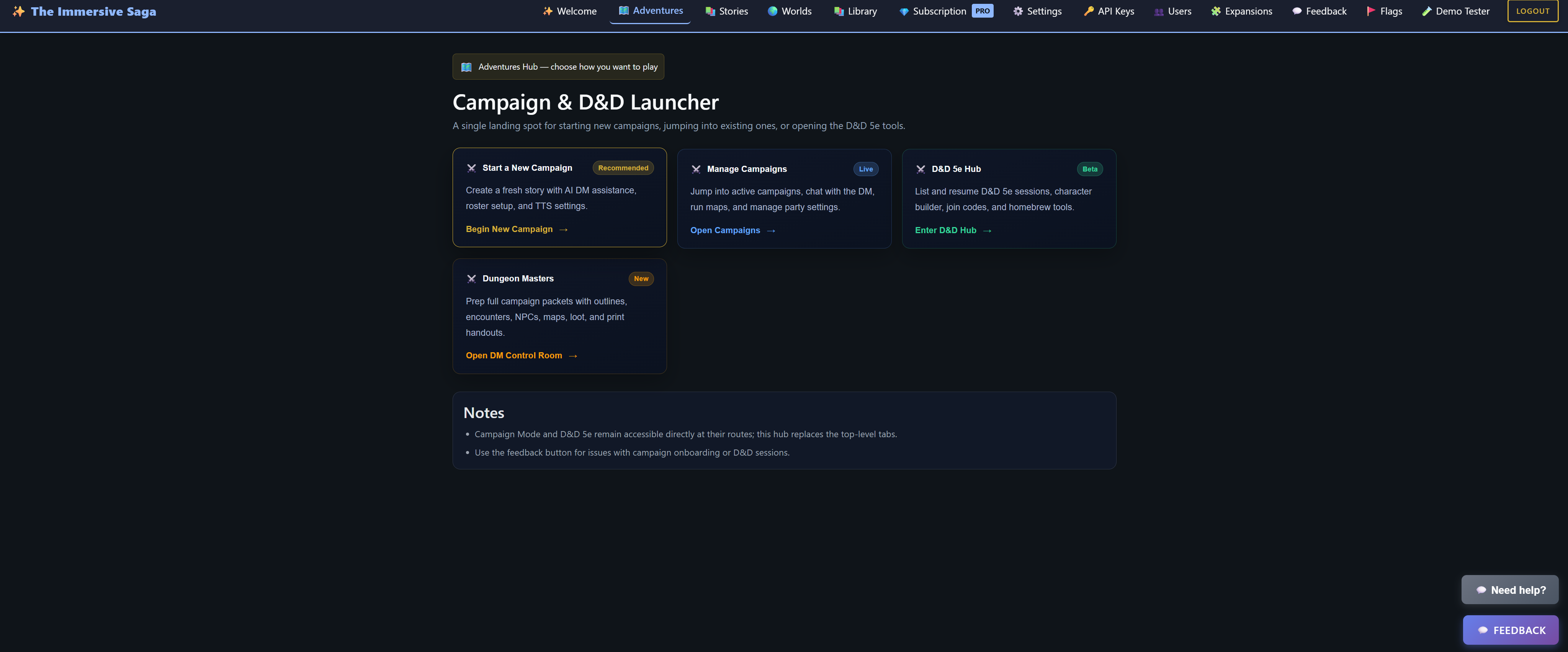
Task: Click the key icon for API Keys
Action: click(1088, 11)
